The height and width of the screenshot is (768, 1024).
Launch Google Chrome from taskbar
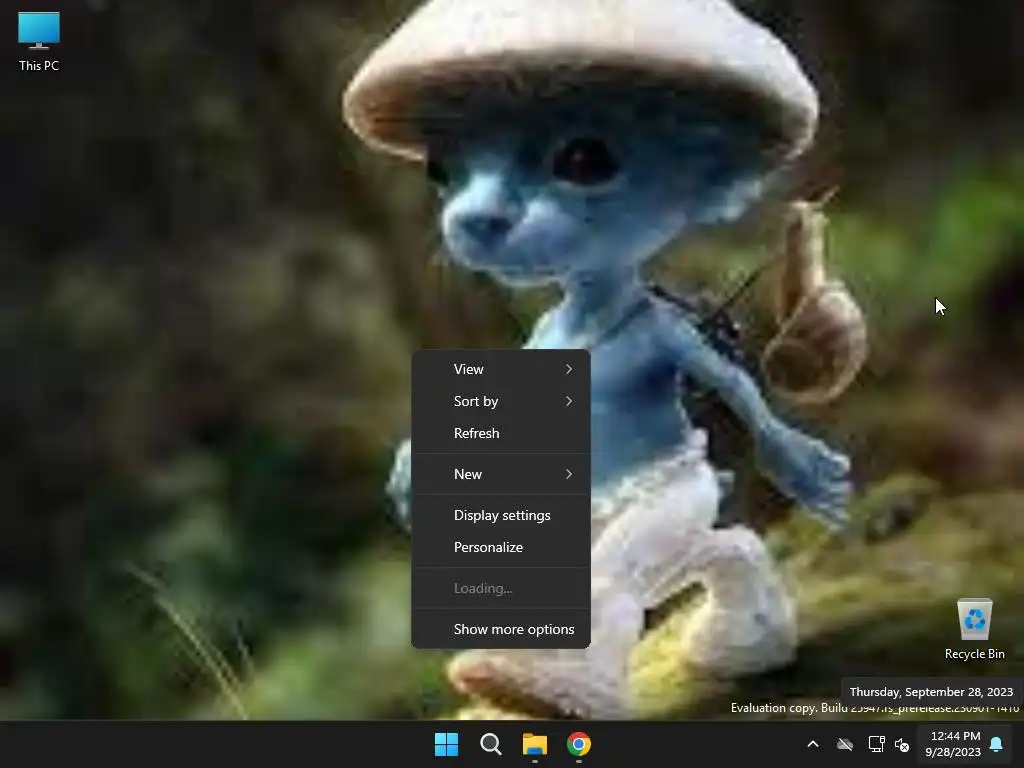click(579, 744)
